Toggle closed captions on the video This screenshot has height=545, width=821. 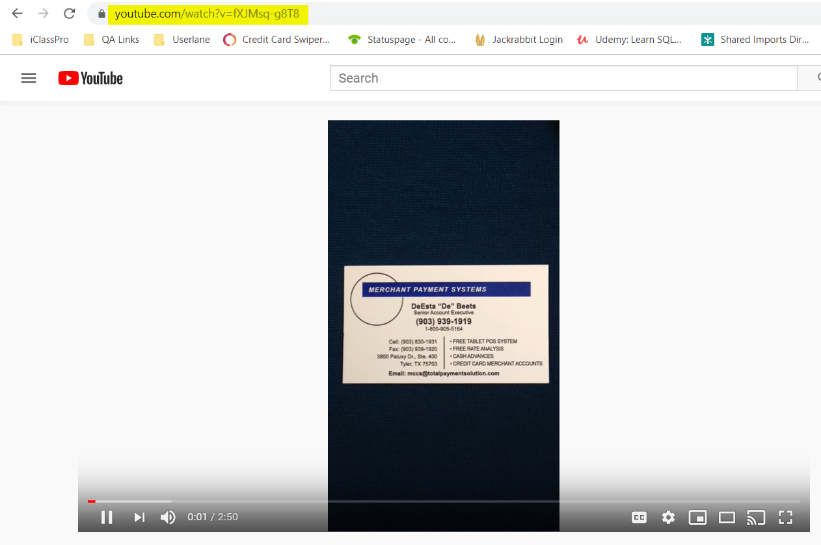pos(639,518)
